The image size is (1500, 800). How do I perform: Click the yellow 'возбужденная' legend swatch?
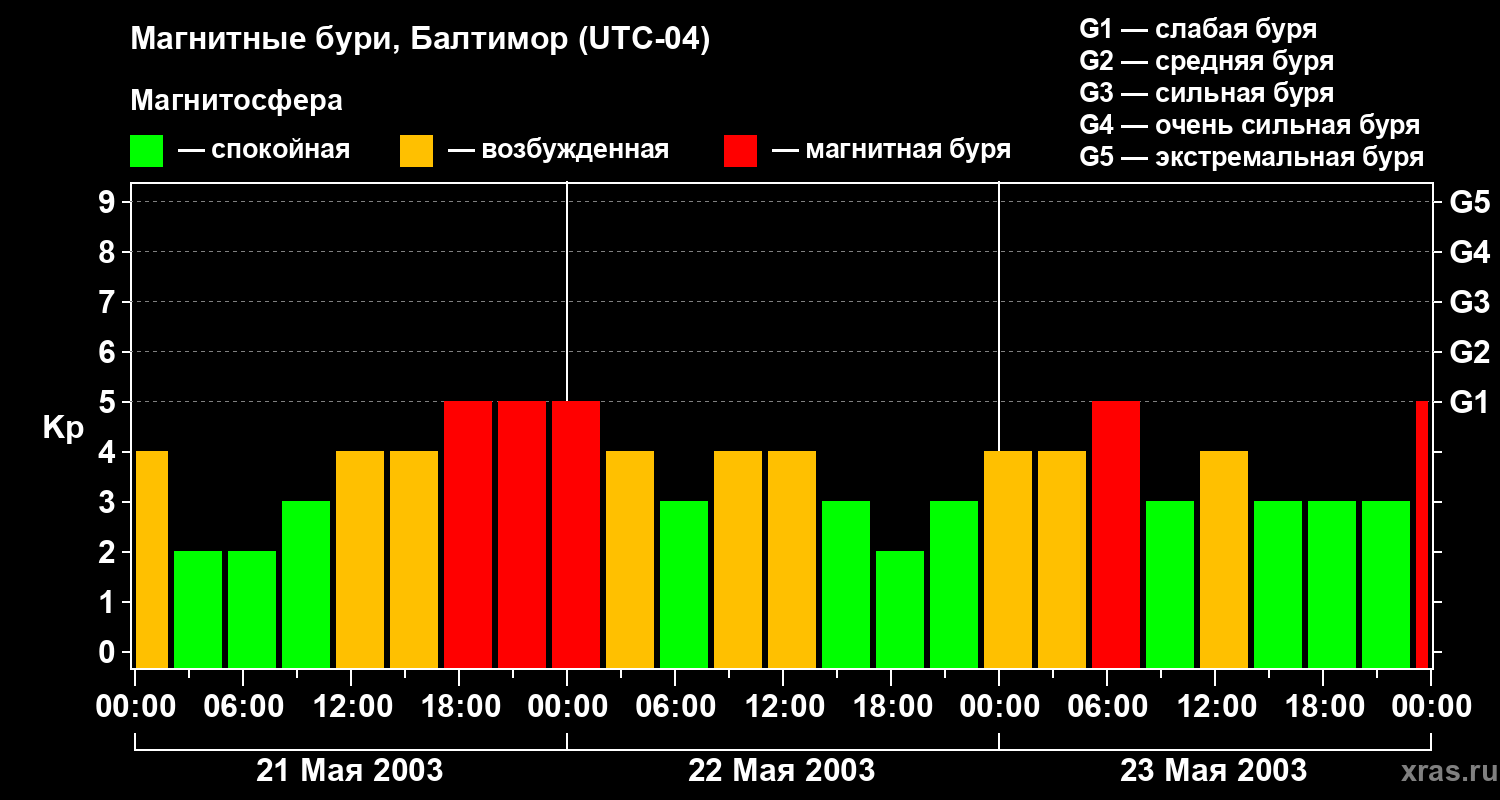pyautogui.click(x=416, y=151)
